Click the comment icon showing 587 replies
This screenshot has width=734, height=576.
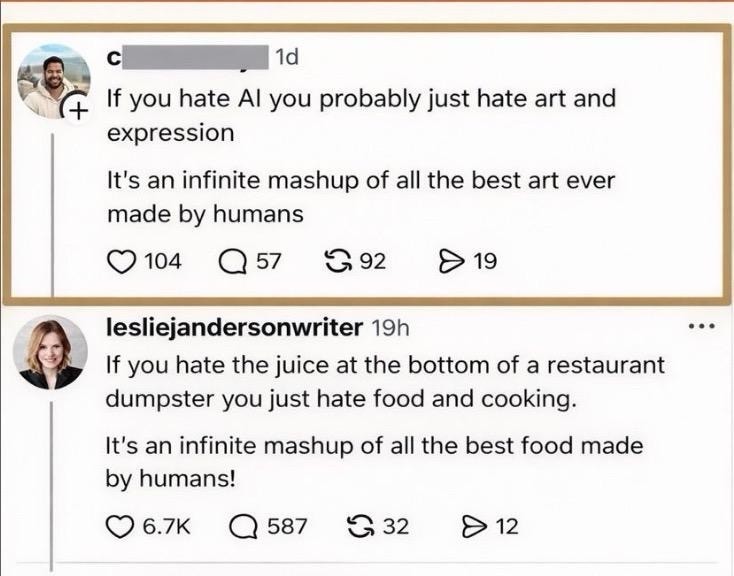point(243,525)
